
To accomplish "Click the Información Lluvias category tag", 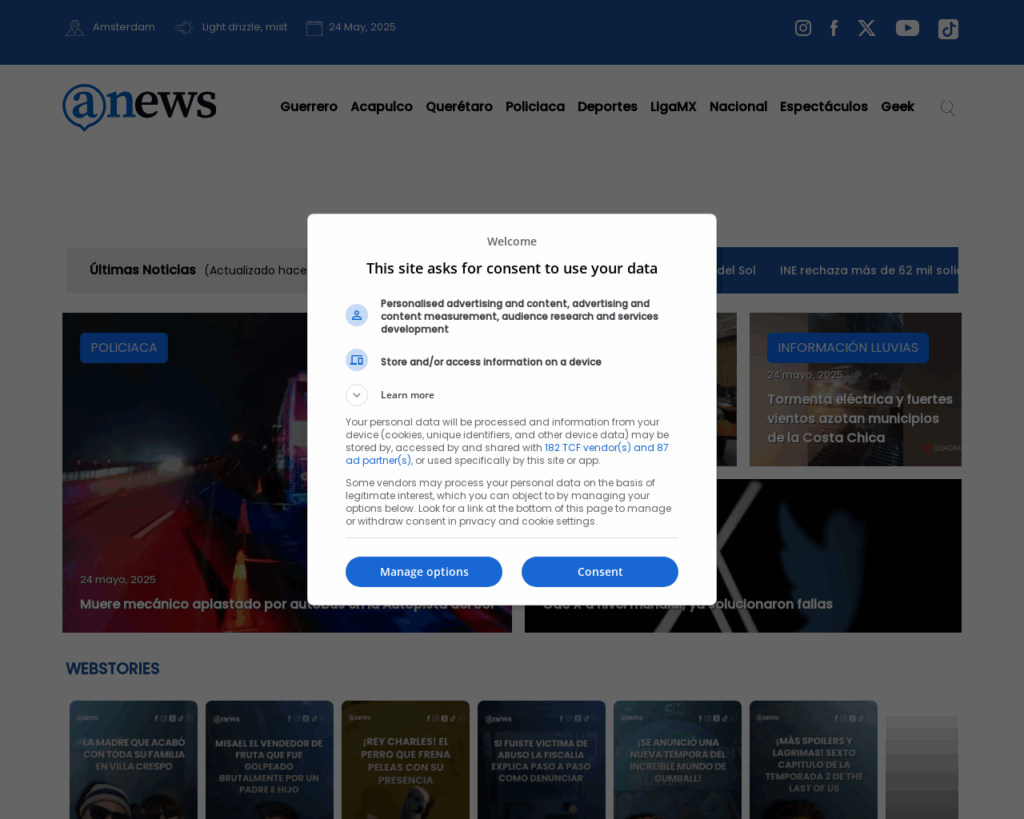I will tap(847, 348).
